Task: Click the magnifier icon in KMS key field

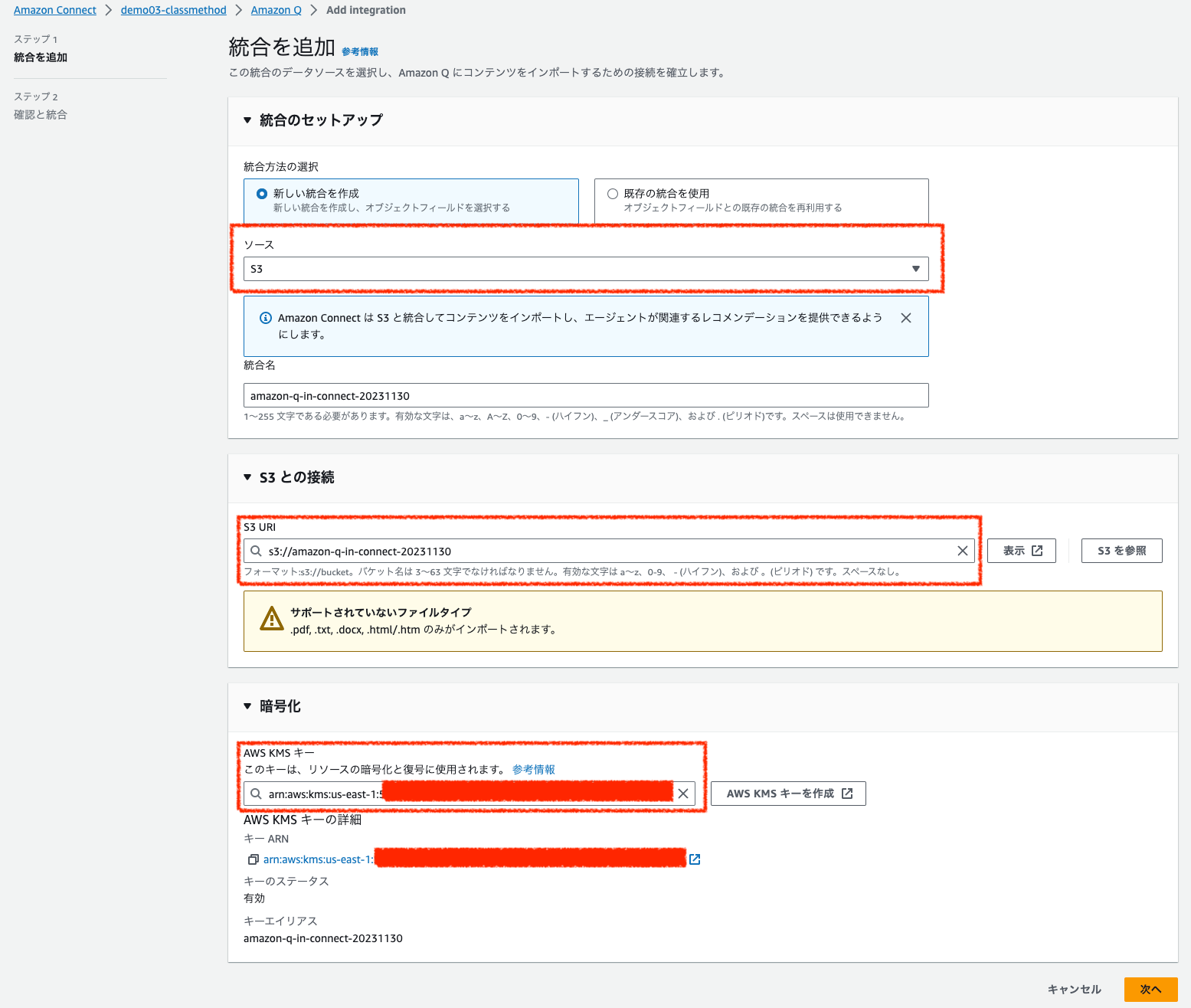Action: pos(256,794)
